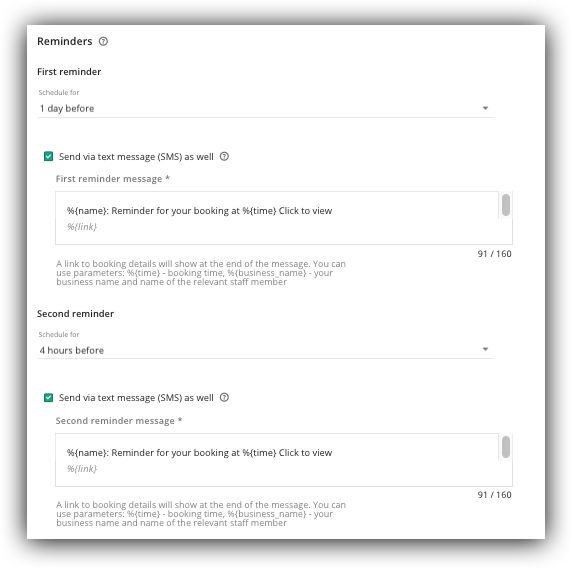Image resolution: width=572 pixels, height=568 pixels.
Task: Click the %{link} text in first reminder message
Action: tap(82, 227)
